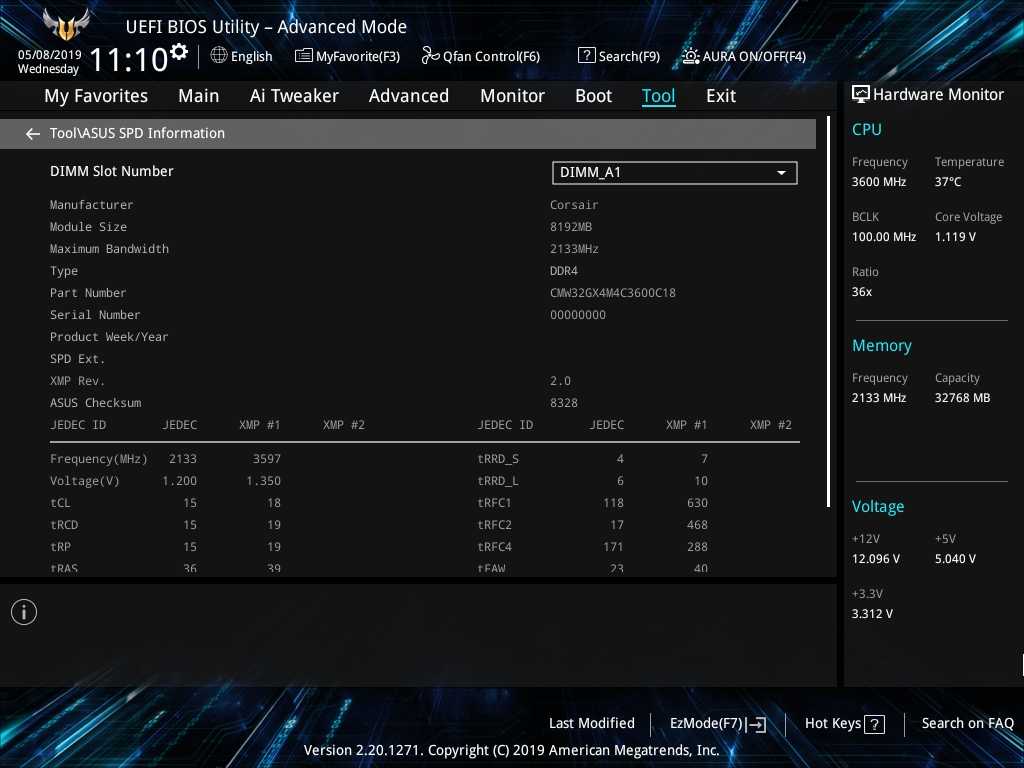This screenshot has width=1024, height=768.
Task: Click the date 05/08/2019
Action: (x=50, y=54)
